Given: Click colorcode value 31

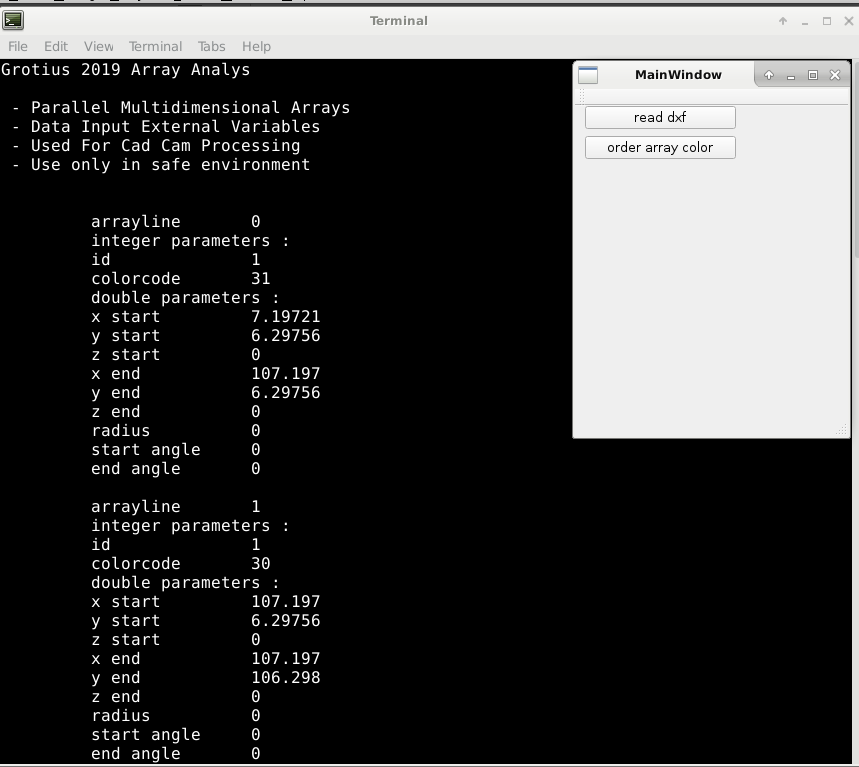Looking at the screenshot, I should coord(261,279).
